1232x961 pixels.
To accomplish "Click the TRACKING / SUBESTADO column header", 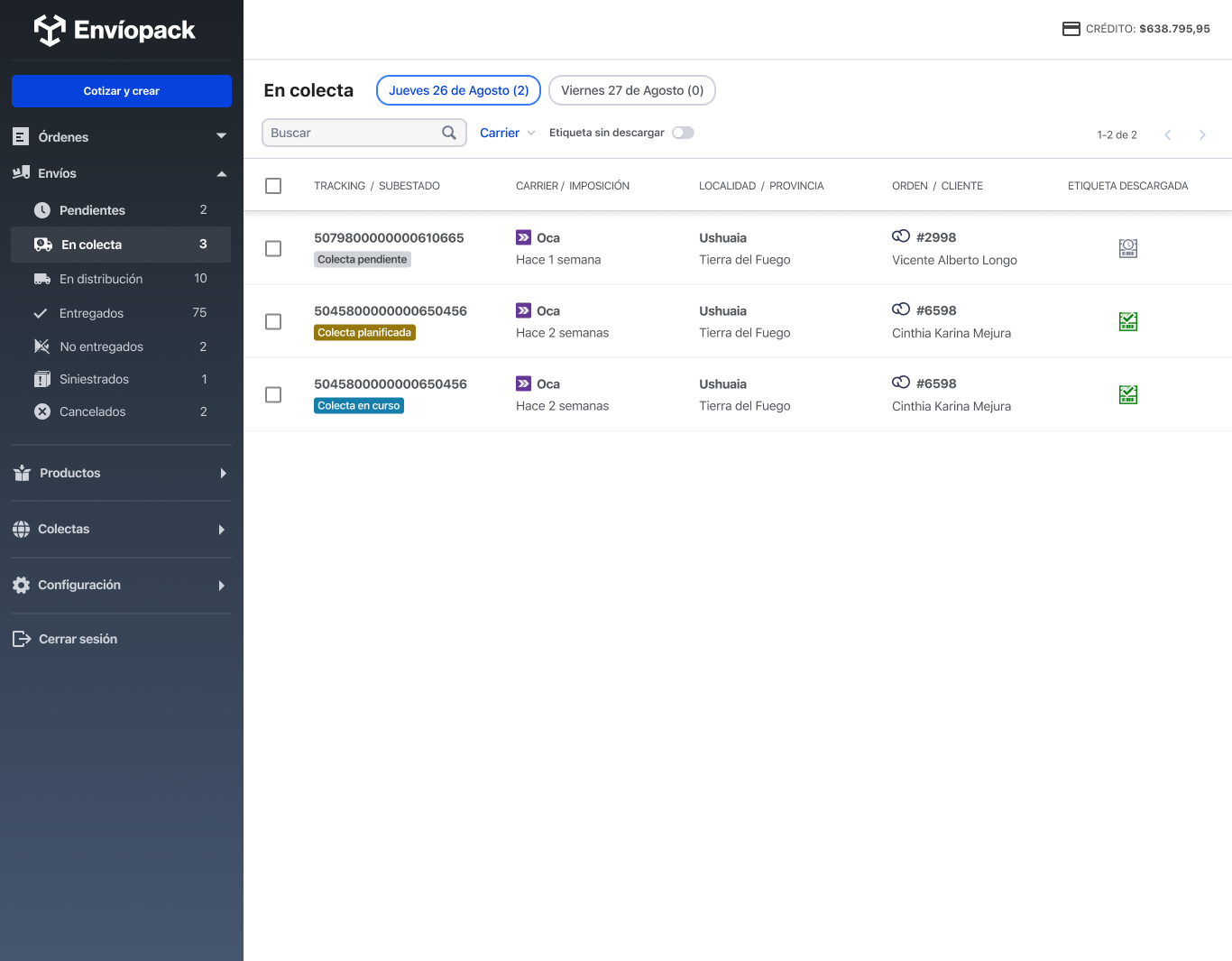I will tap(377, 186).
